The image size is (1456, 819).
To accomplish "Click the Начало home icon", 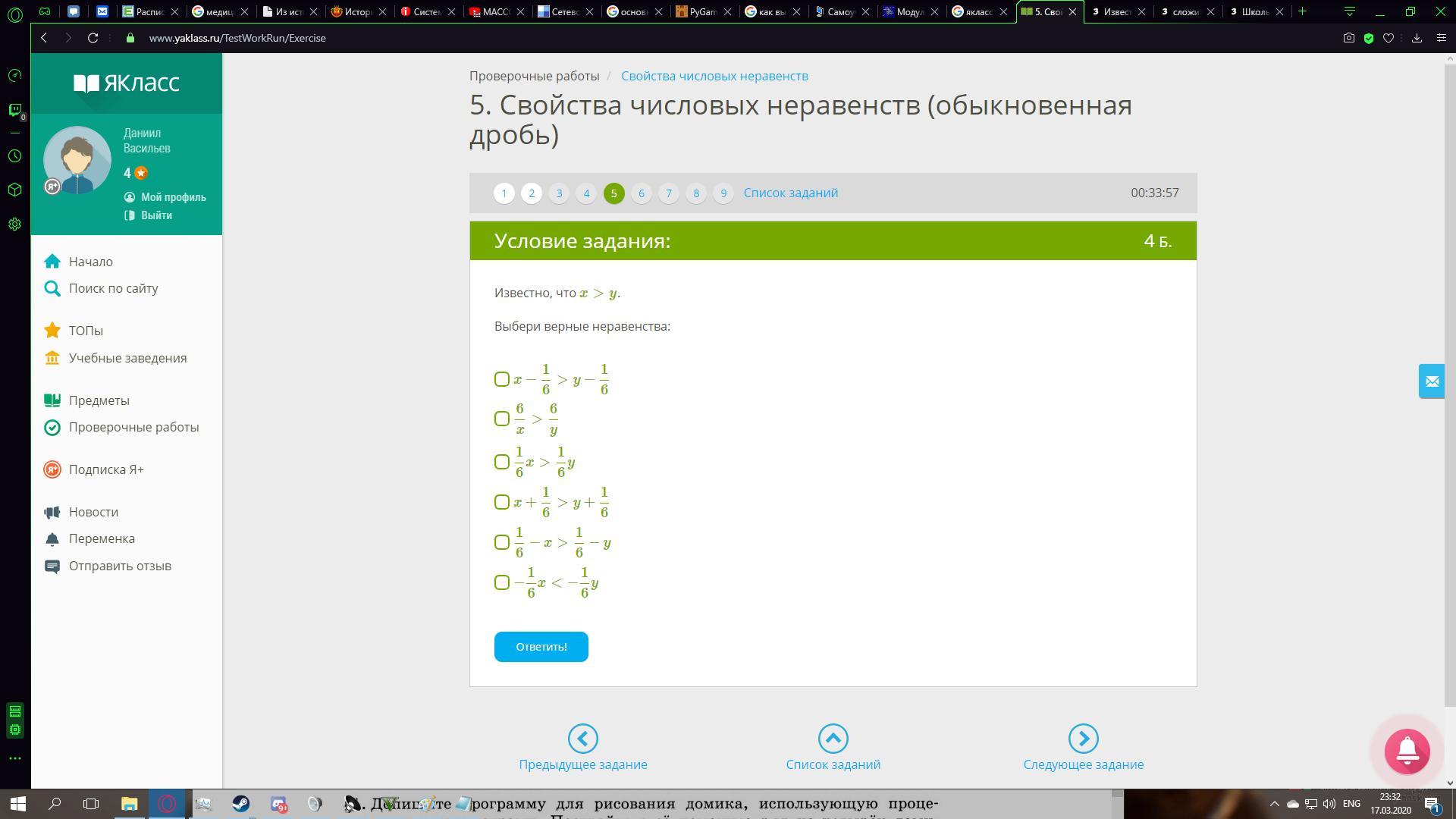I will [x=52, y=262].
